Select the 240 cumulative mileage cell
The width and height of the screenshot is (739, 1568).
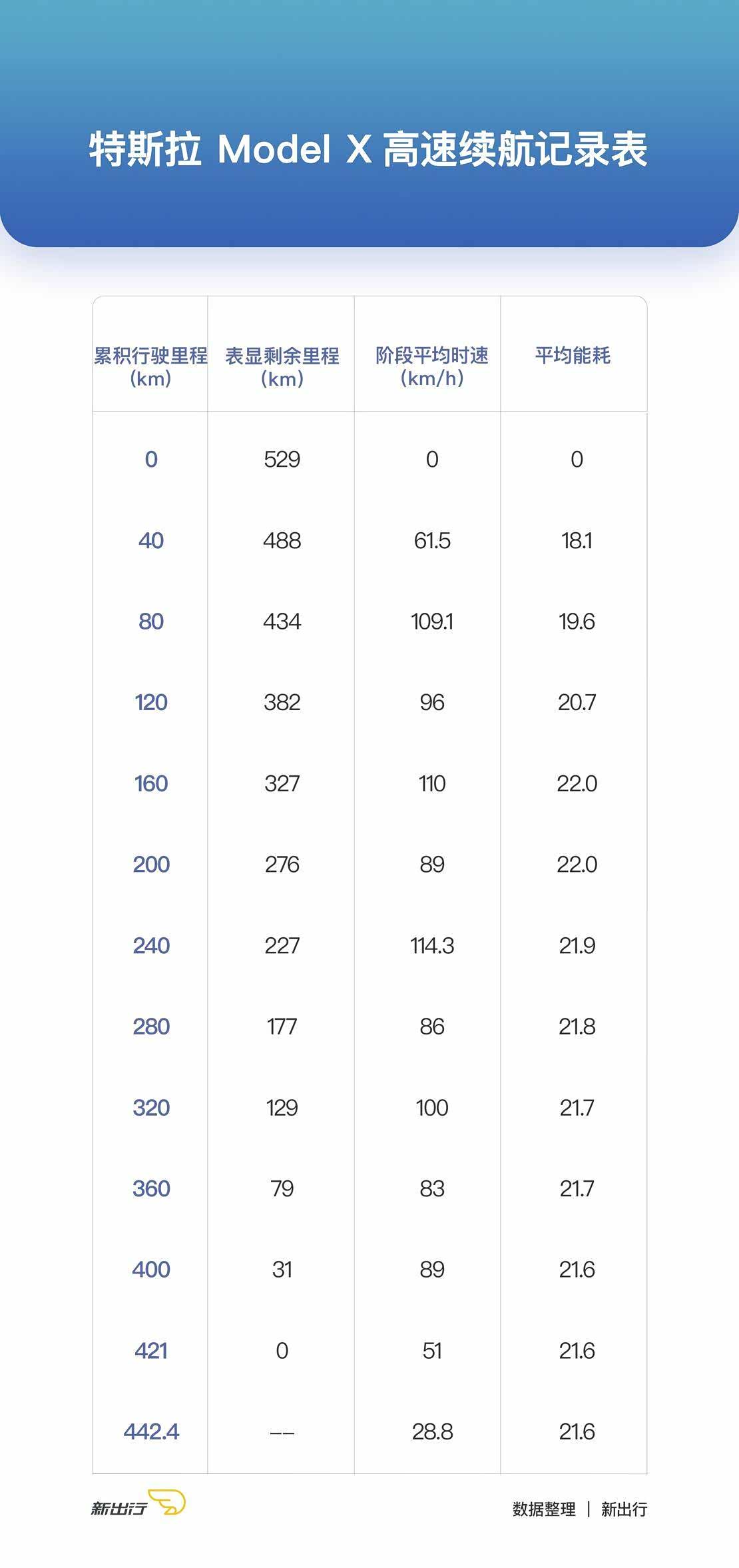point(151,946)
